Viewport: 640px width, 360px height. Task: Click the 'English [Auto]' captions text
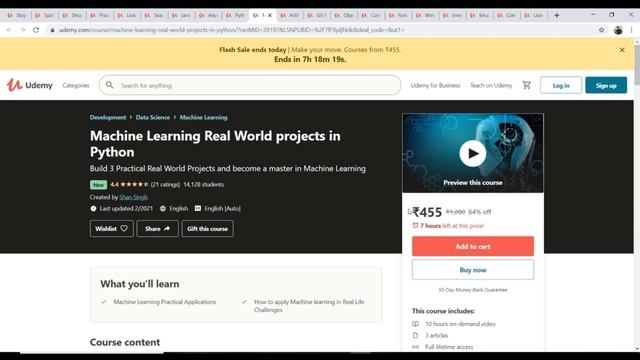[222, 208]
